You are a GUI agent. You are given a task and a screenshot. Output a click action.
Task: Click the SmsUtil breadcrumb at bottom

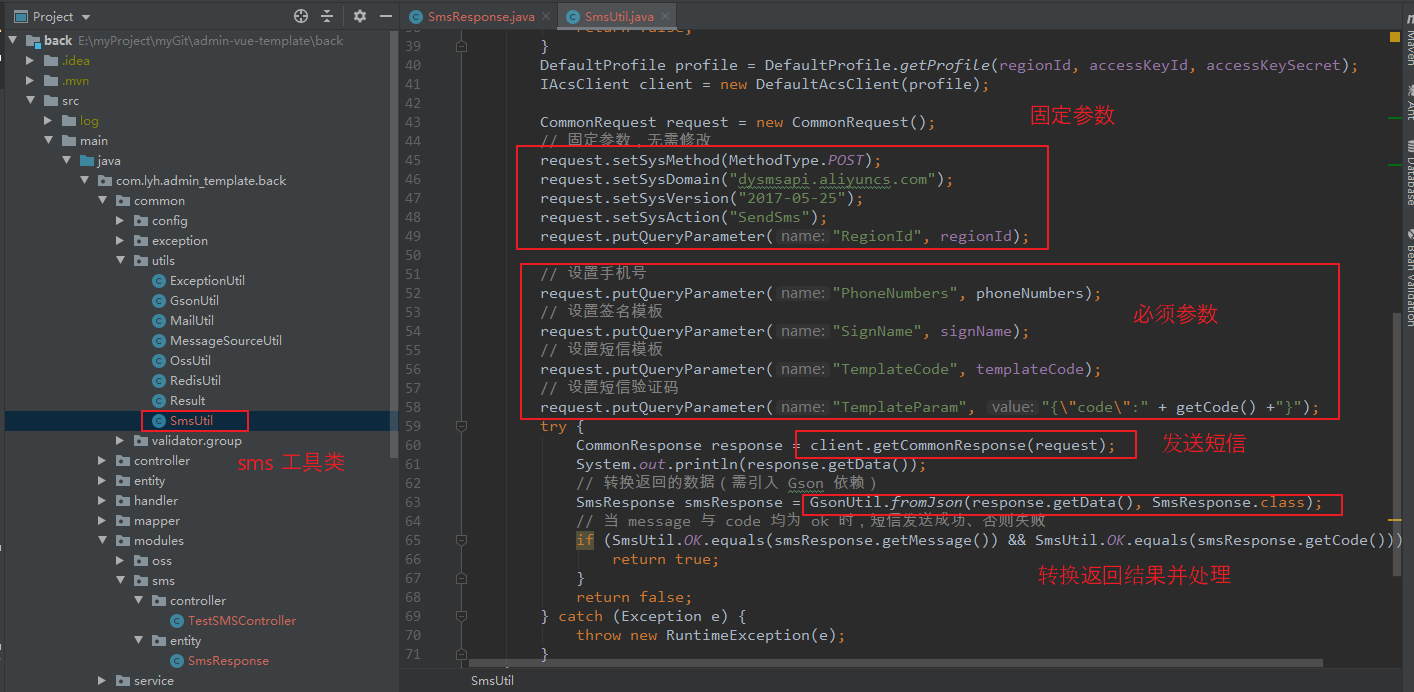(492, 681)
